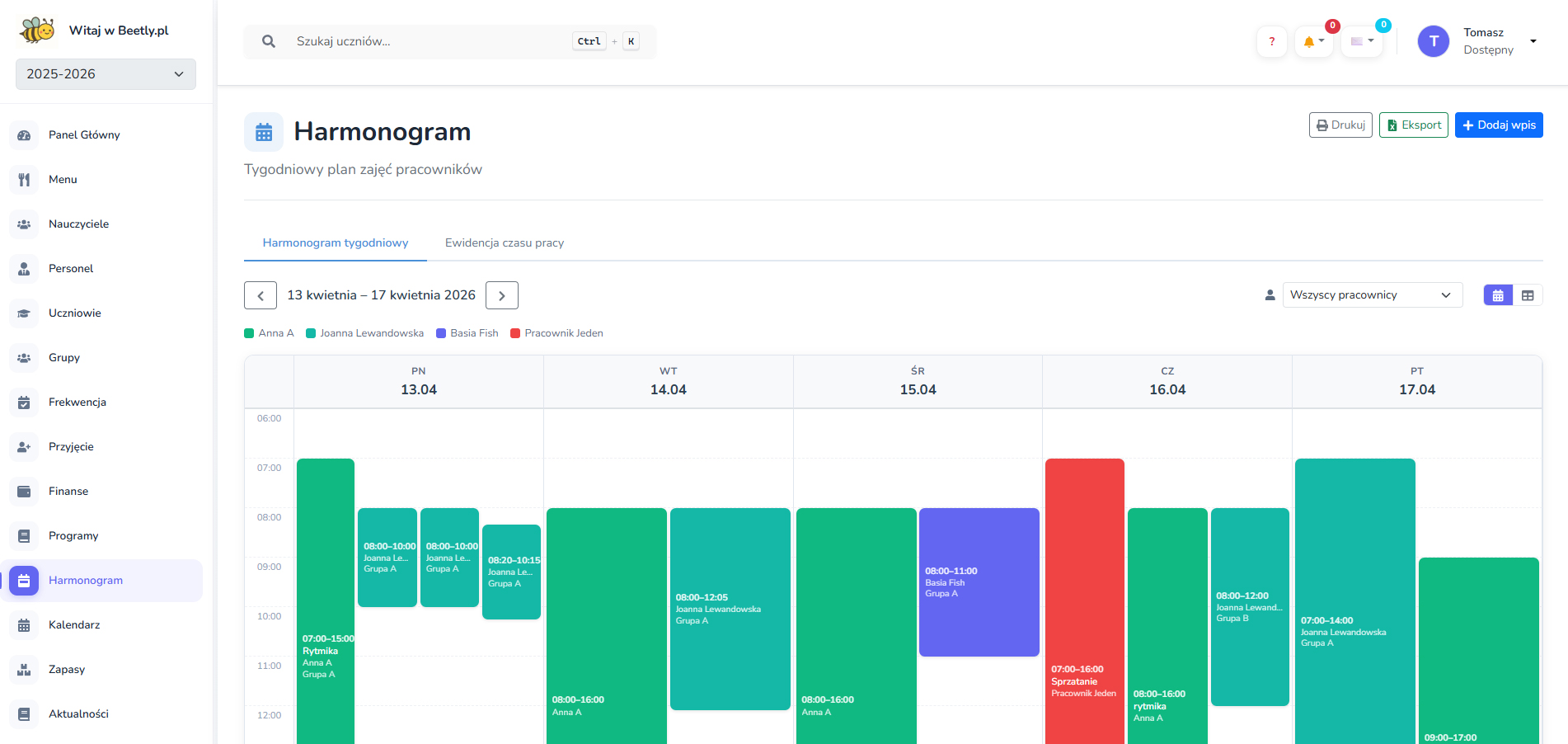Switch to table grid view toggle

(x=1528, y=295)
